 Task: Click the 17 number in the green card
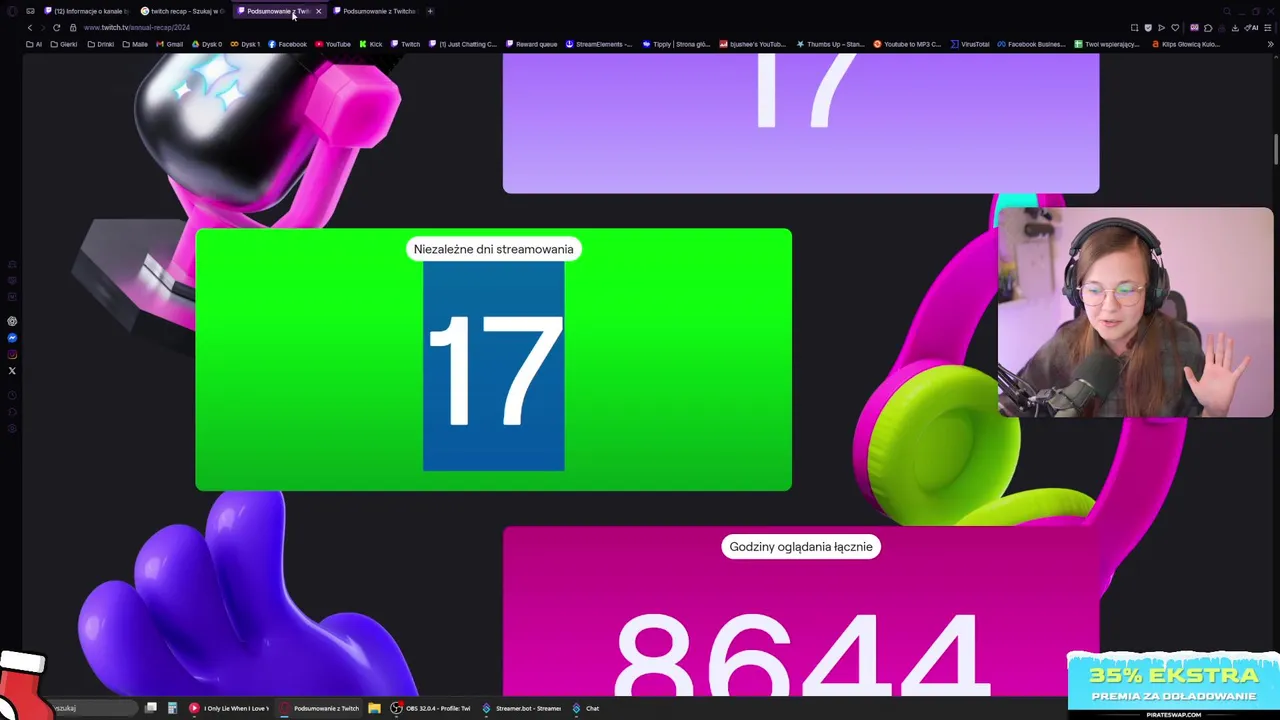(x=494, y=369)
